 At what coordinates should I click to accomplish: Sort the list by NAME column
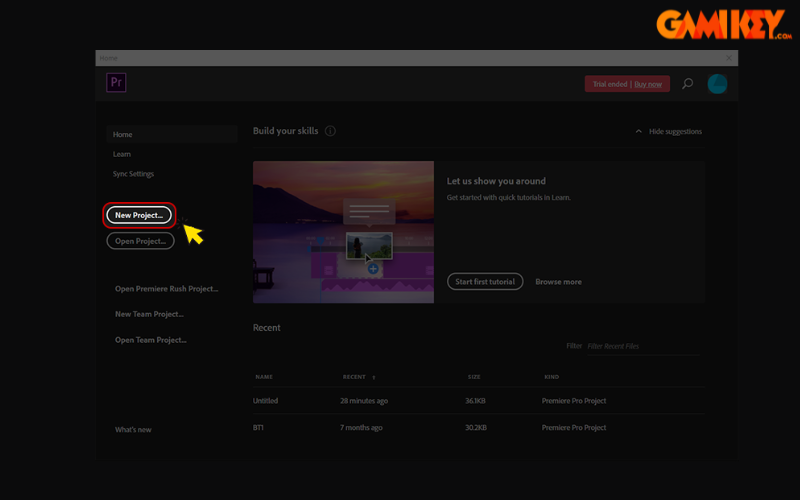pos(264,377)
